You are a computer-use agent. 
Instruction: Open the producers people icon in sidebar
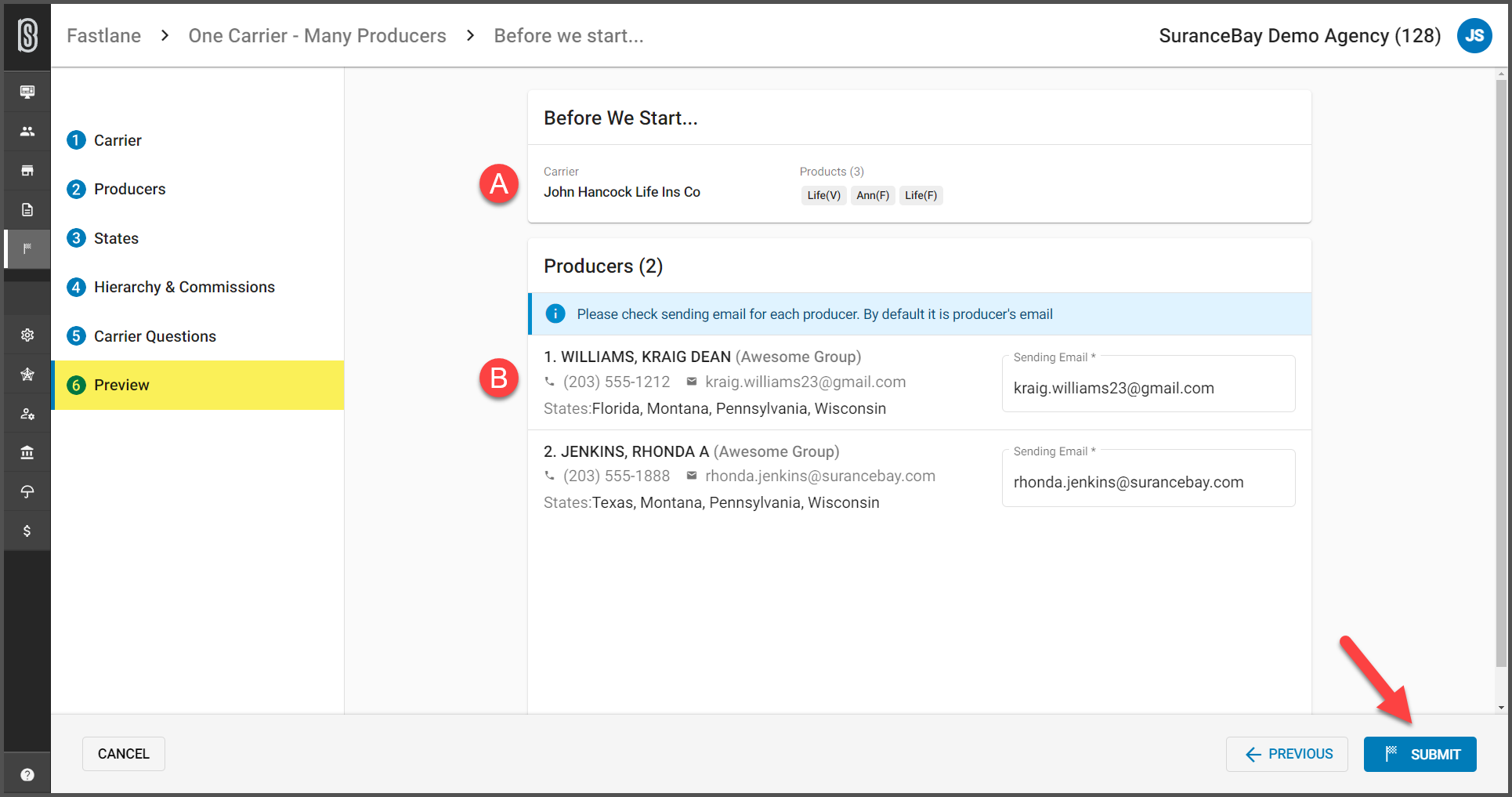click(x=27, y=131)
